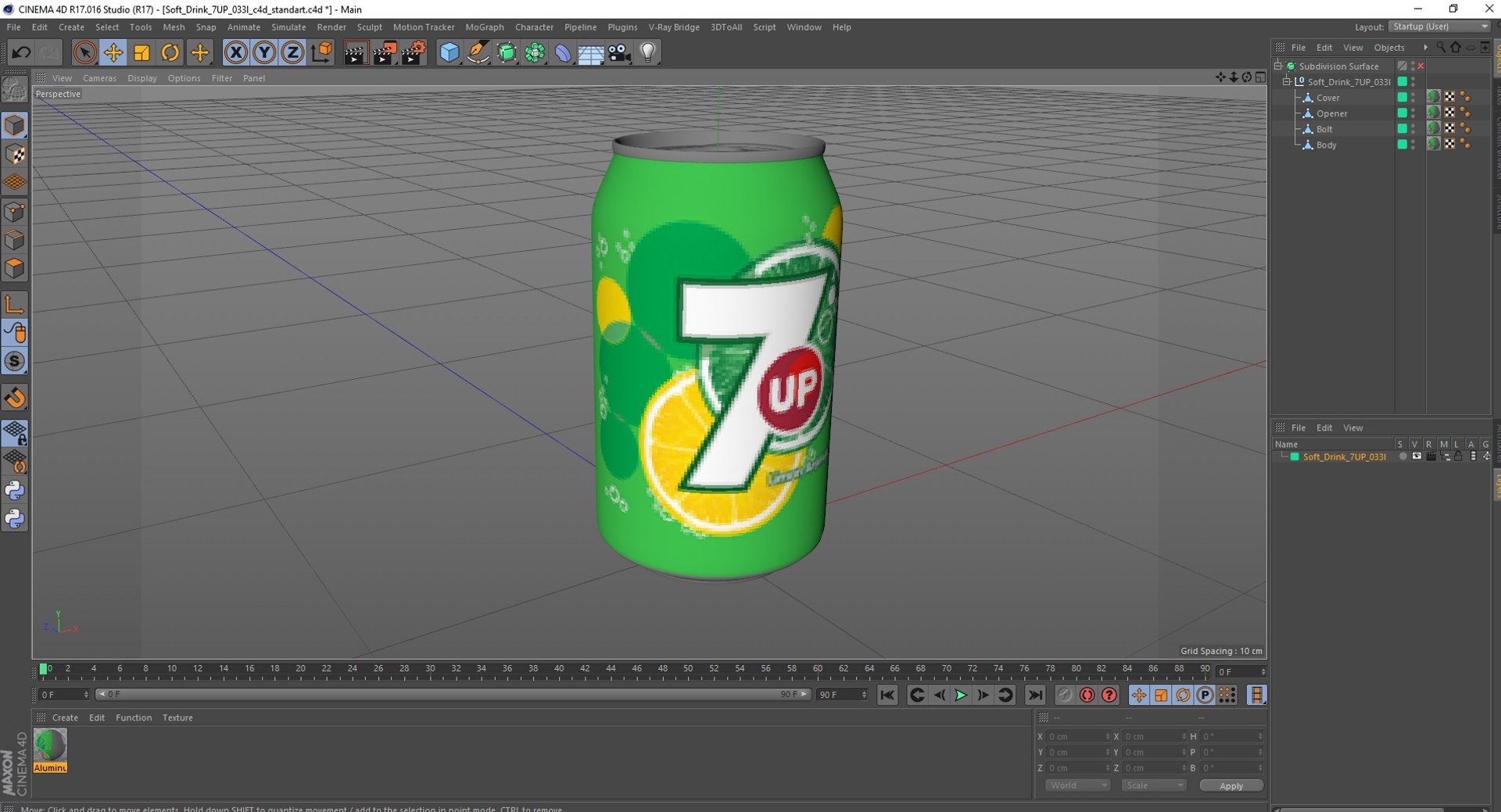
Task: Toggle Y axis lock
Action: (264, 52)
